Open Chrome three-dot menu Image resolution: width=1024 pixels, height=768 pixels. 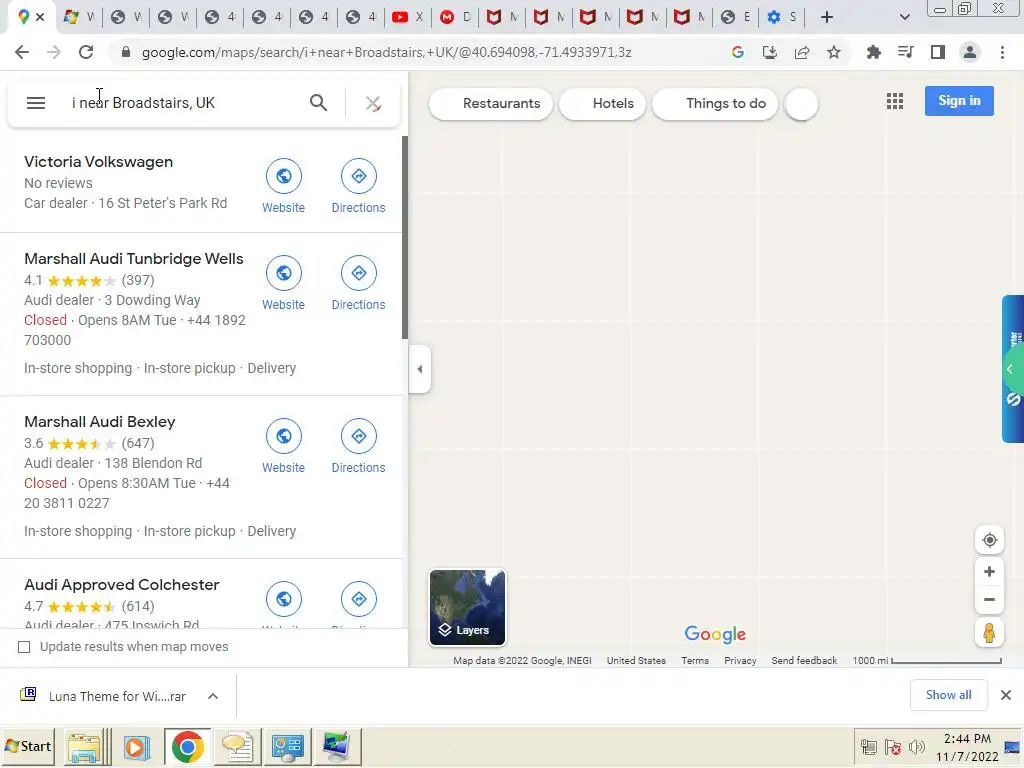tap(1002, 52)
